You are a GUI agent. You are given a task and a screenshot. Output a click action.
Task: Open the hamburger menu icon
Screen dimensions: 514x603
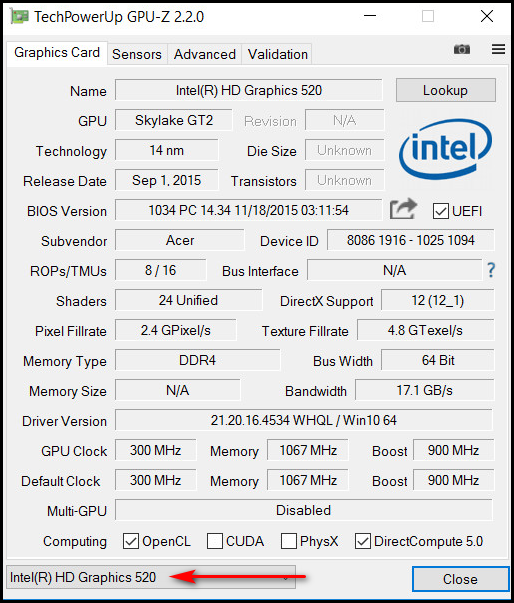pyautogui.click(x=498, y=49)
